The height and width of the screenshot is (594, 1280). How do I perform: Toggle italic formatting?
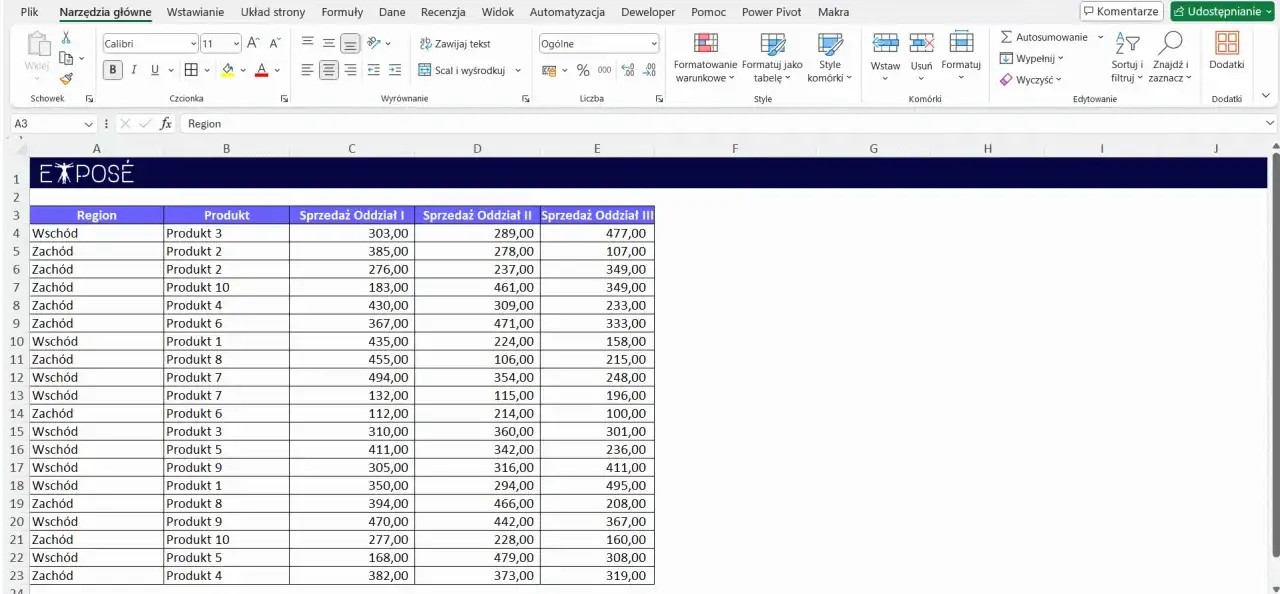pos(133,70)
